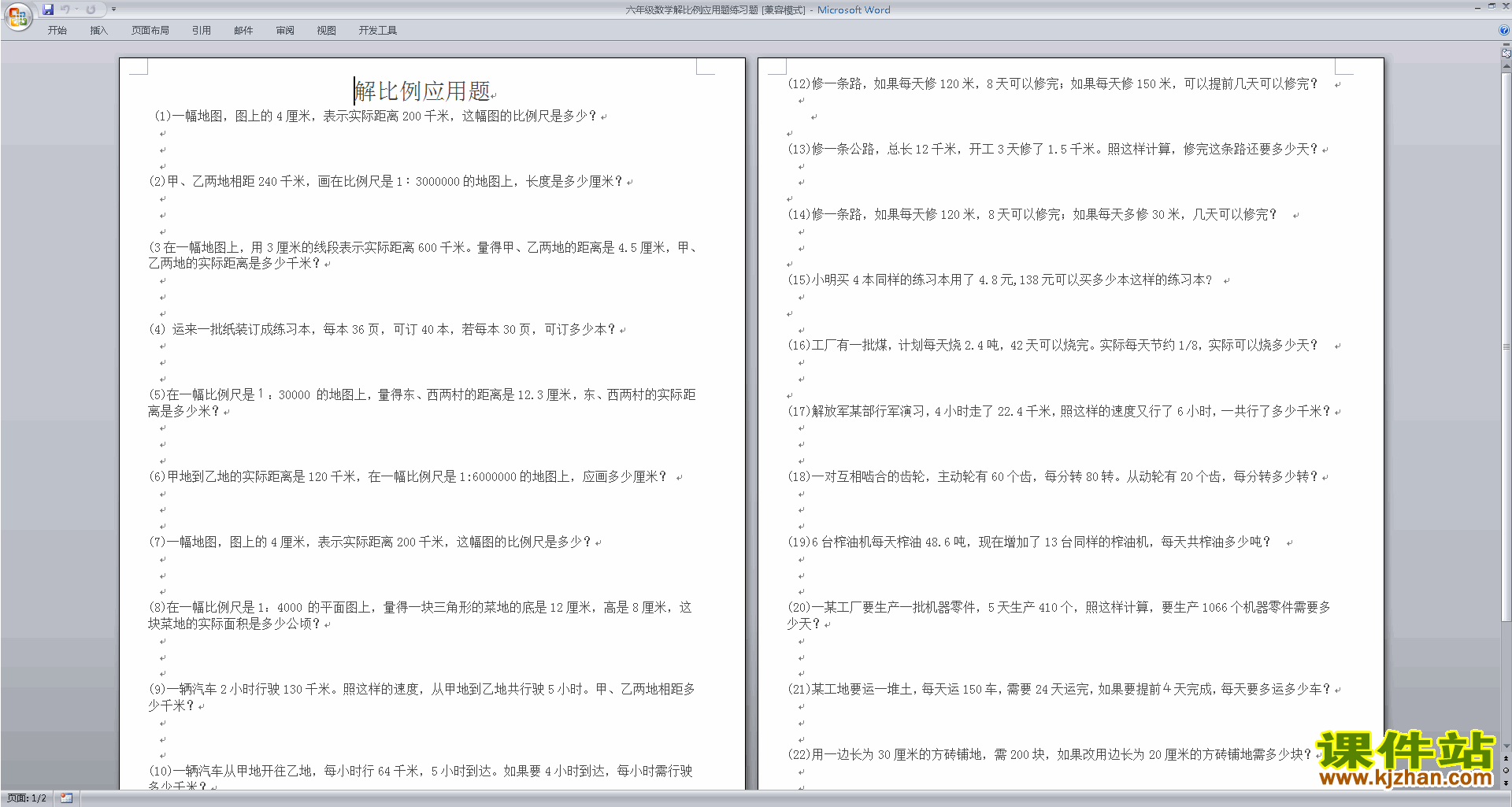Click the vertical scrollbar thumb
The image size is (1512, 807).
(x=1506, y=346)
